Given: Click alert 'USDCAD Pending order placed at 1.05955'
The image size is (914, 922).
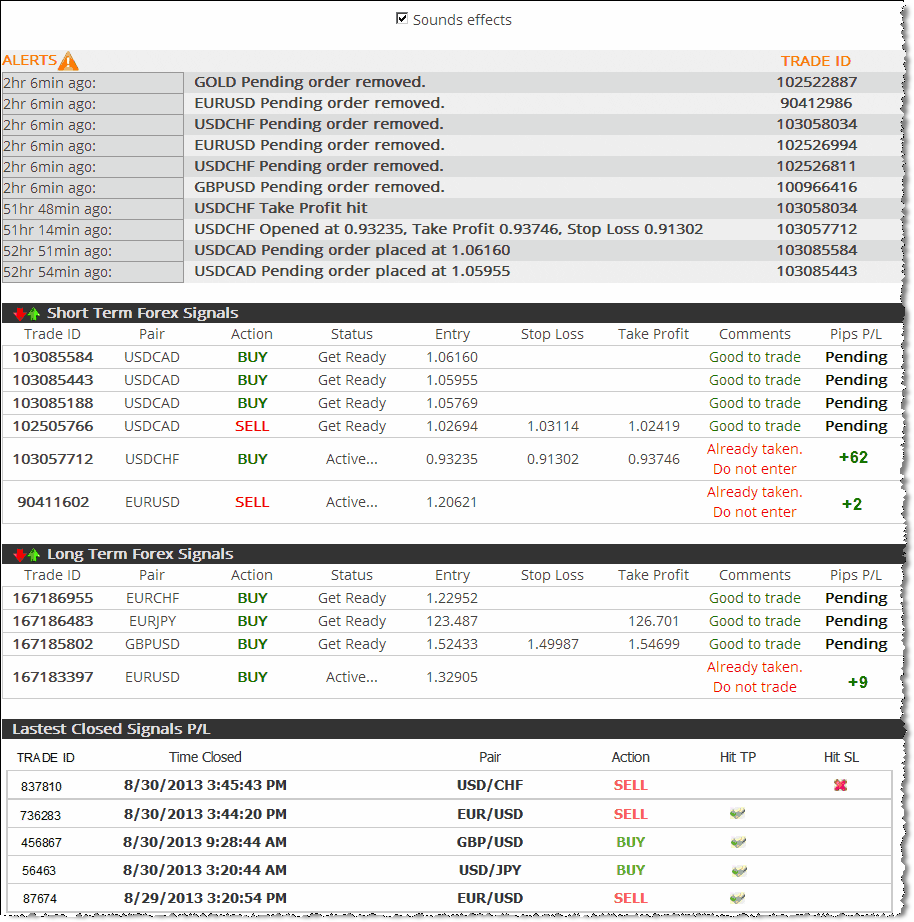Looking at the screenshot, I should tap(352, 271).
